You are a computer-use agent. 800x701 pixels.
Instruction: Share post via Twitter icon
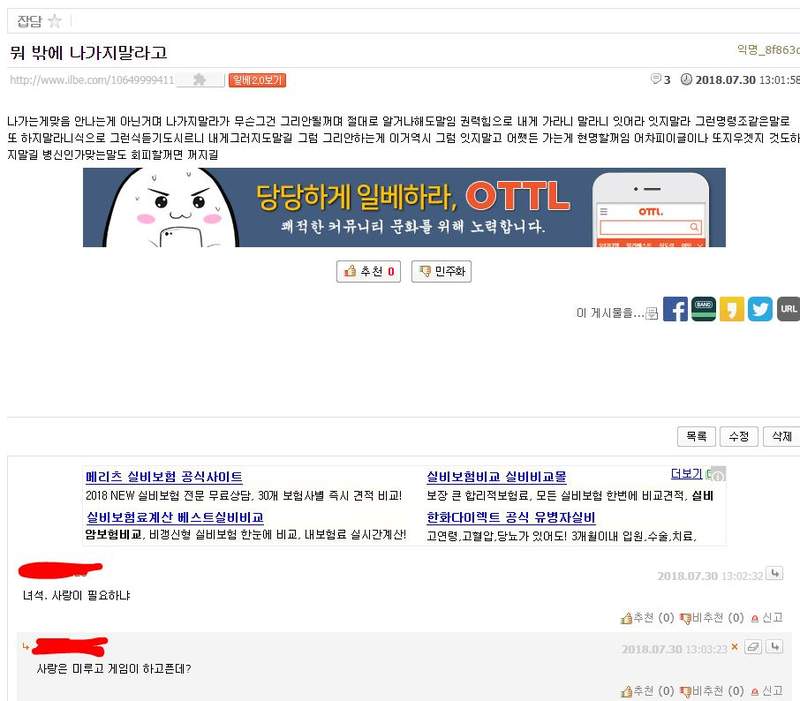[760, 309]
